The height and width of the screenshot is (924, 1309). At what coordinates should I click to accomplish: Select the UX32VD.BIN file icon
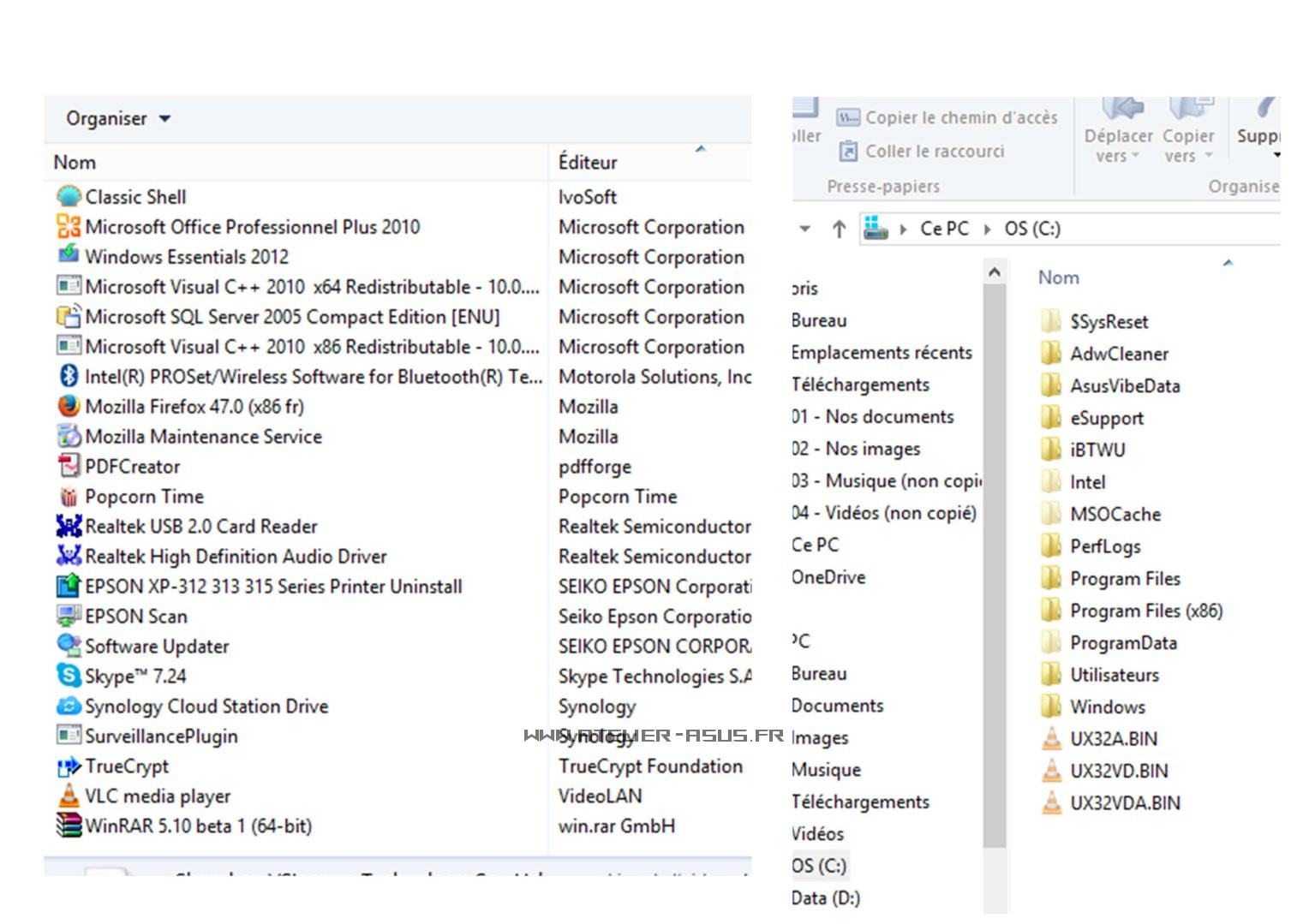click(x=1051, y=771)
